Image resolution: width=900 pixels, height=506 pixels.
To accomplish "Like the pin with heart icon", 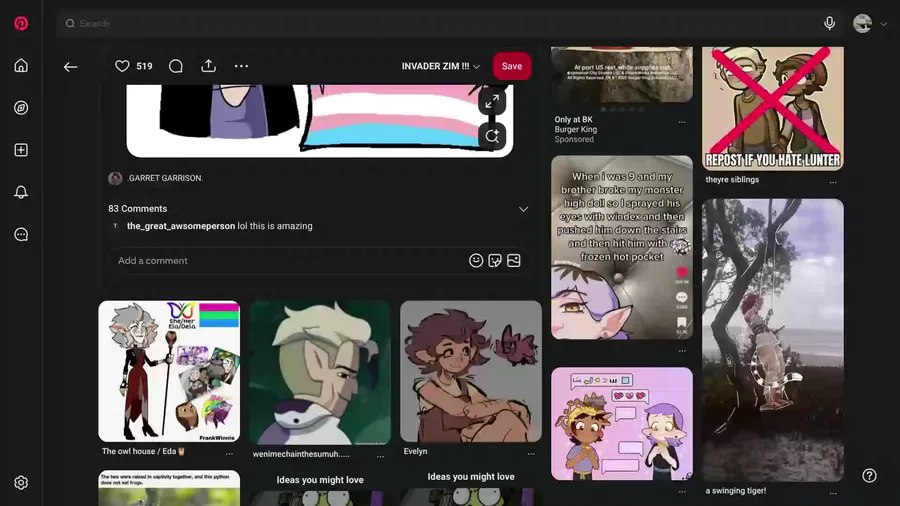I will point(122,66).
